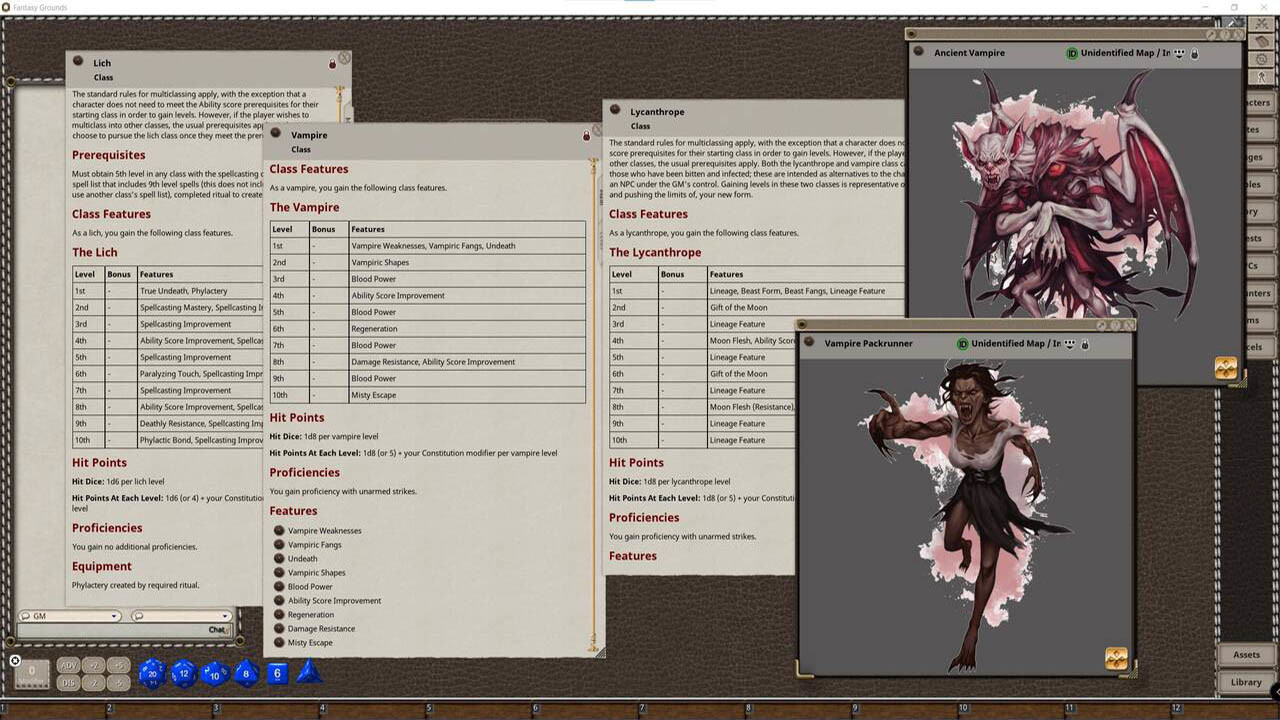The image size is (1280, 720).
Task: Roll the four-sided d4 die
Action: [310, 672]
